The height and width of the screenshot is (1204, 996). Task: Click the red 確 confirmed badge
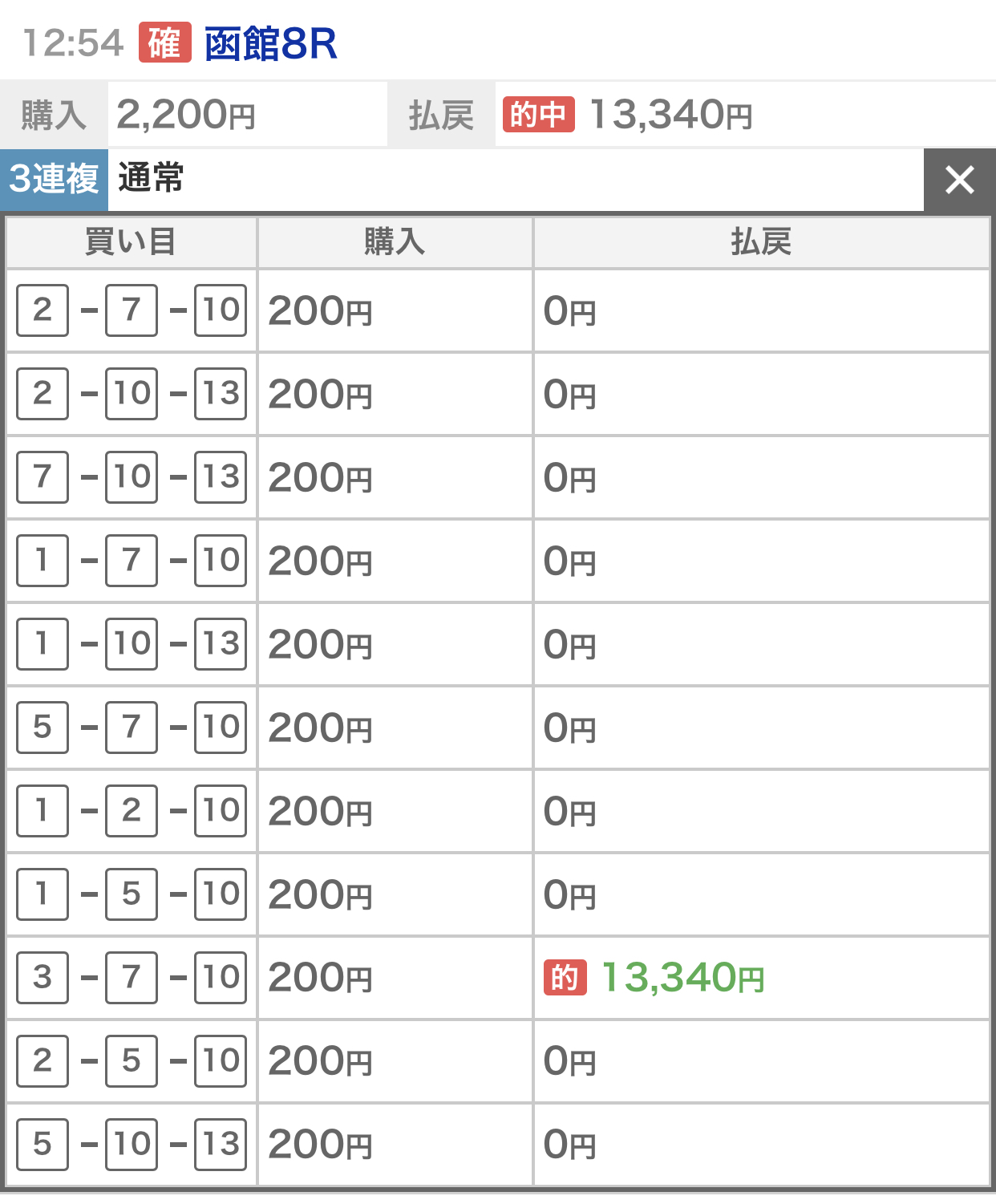click(x=164, y=43)
